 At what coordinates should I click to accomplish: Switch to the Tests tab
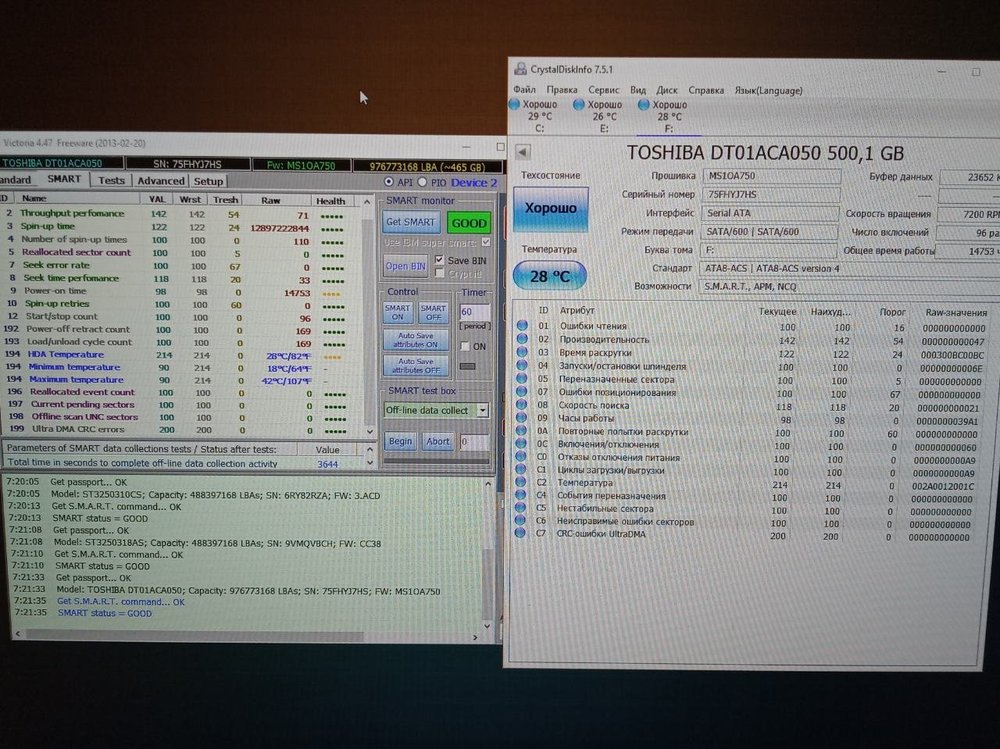tap(111, 181)
